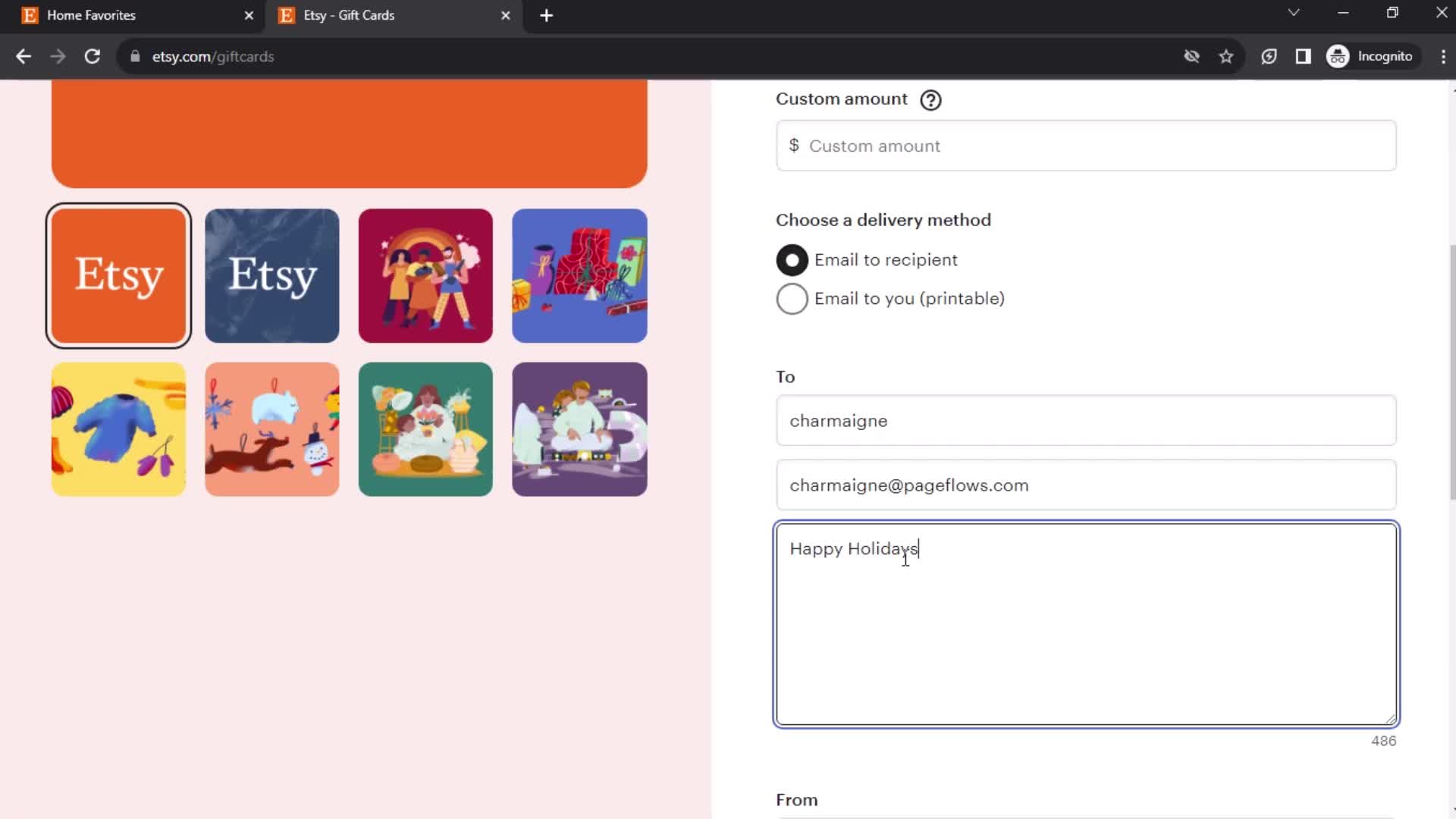
Task: Click the recipient email address field
Action: tap(1085, 485)
